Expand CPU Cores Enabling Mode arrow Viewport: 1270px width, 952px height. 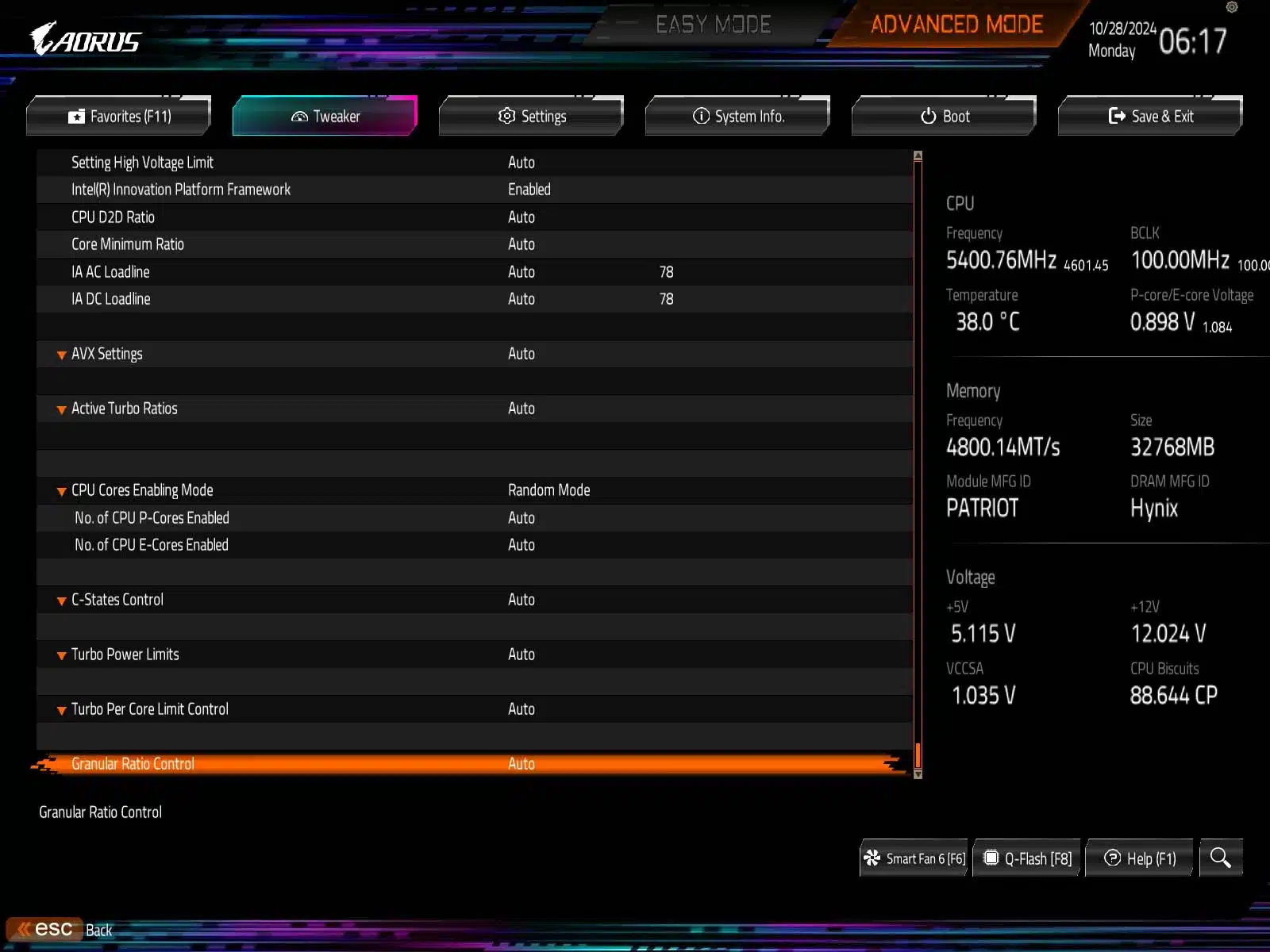tap(61, 491)
